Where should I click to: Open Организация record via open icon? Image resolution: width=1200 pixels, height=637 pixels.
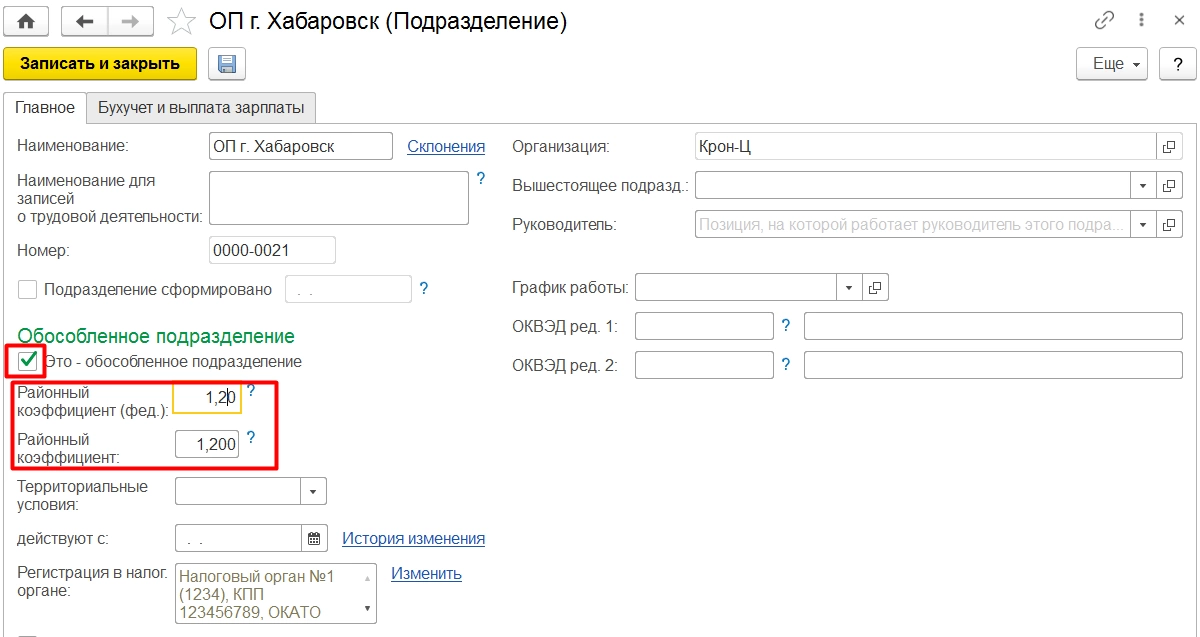tap(1169, 147)
